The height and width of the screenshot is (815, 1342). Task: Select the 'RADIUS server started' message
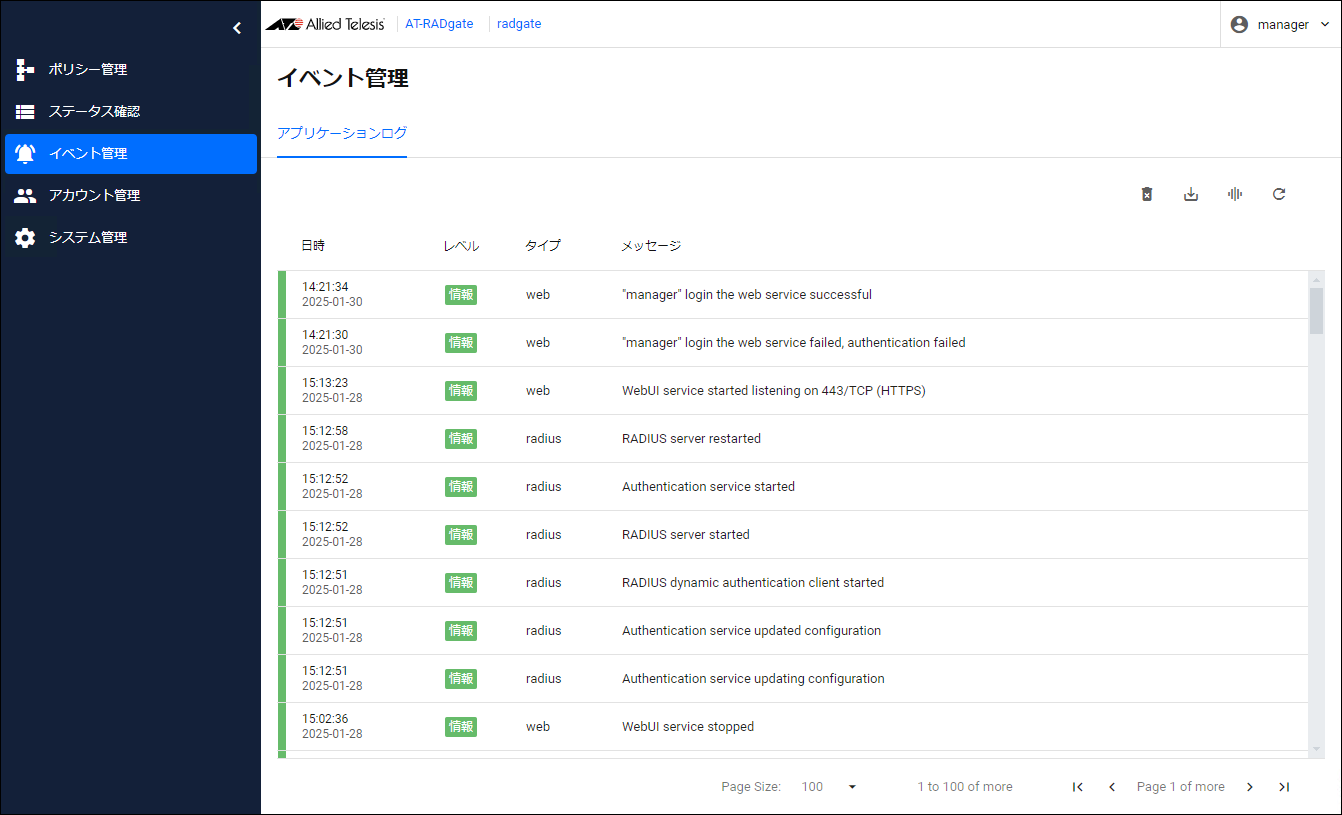pos(686,535)
